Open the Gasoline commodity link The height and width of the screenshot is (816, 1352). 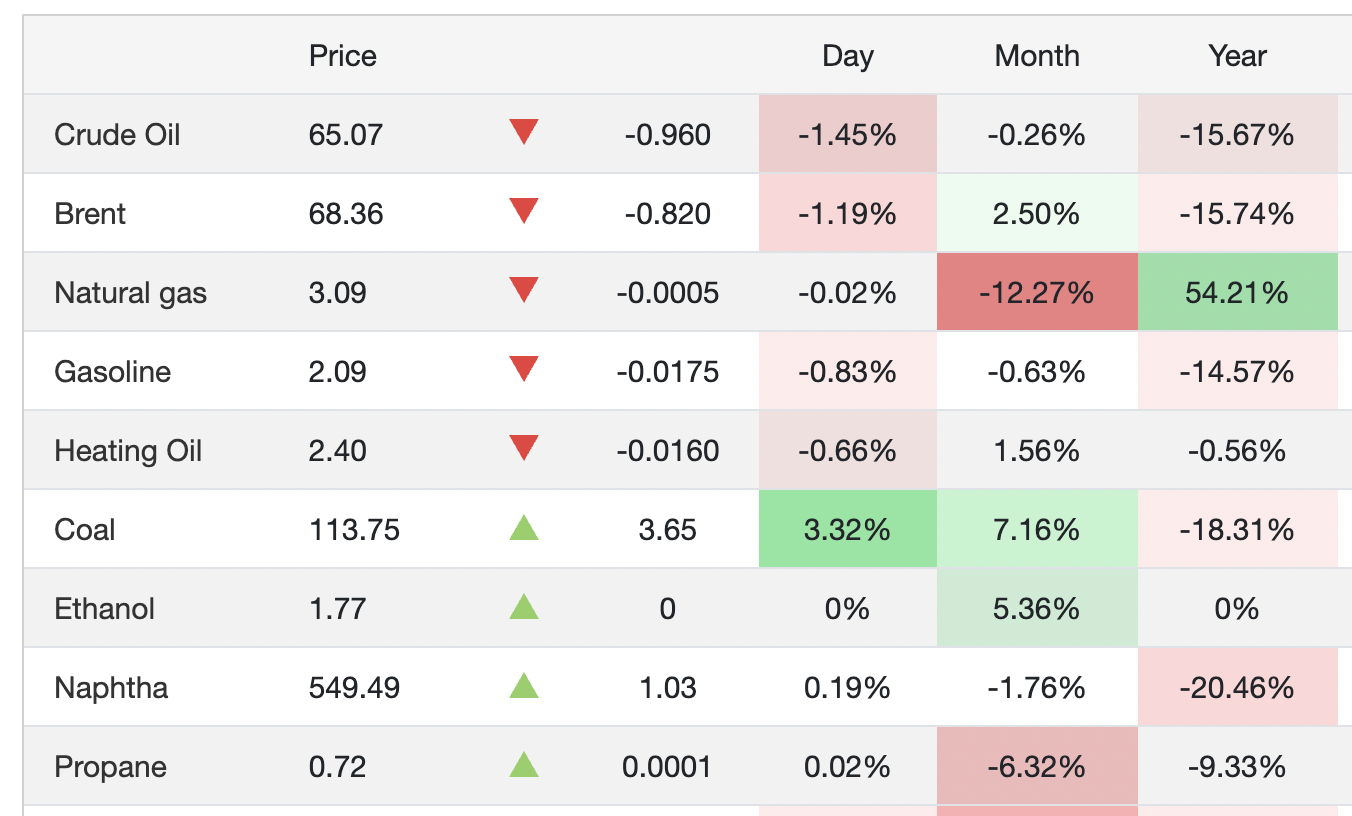pos(113,371)
